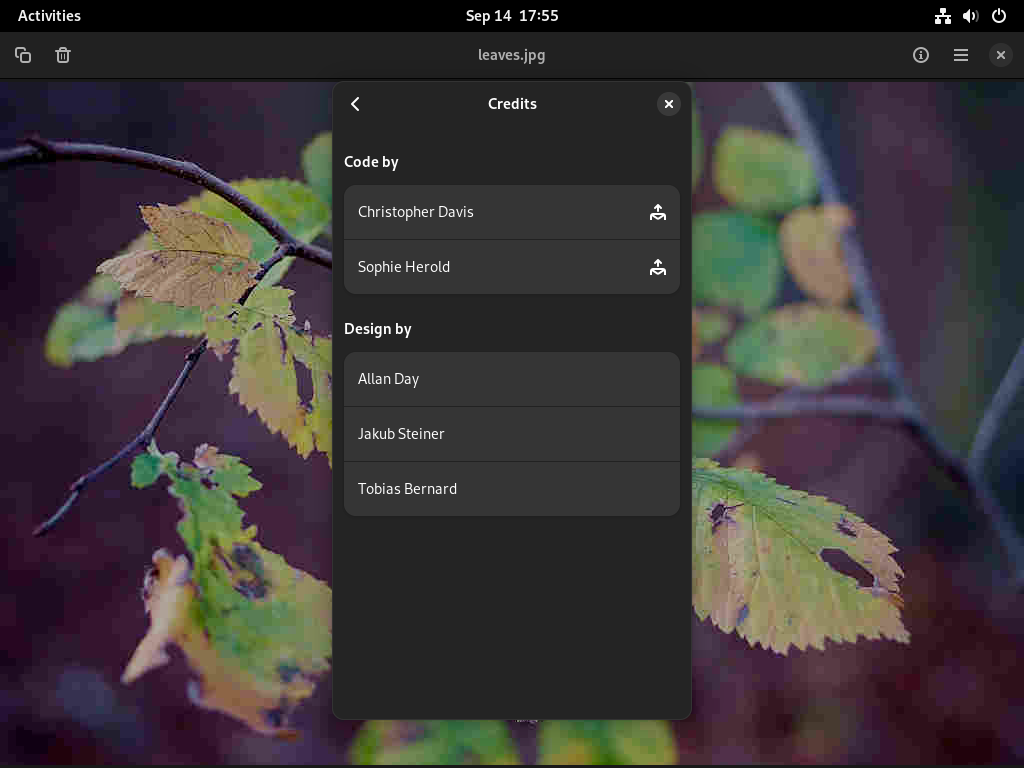
Task: Select the Sophie Herold row
Action: pyautogui.click(x=511, y=267)
